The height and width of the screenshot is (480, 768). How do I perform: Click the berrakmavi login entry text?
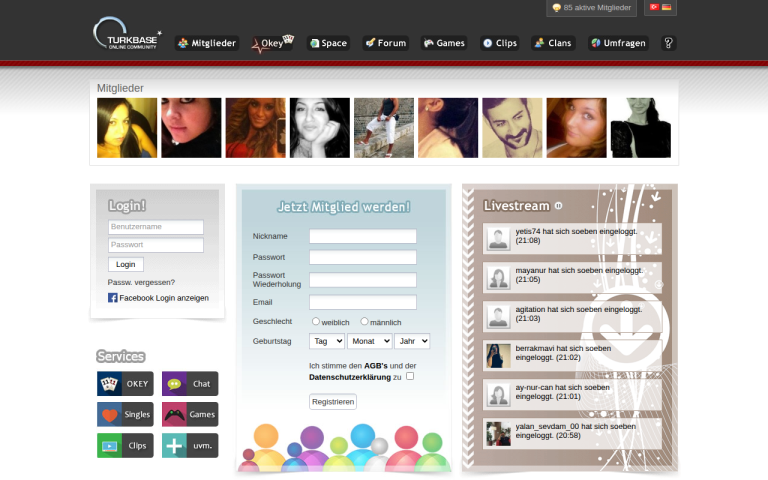pyautogui.click(x=563, y=353)
